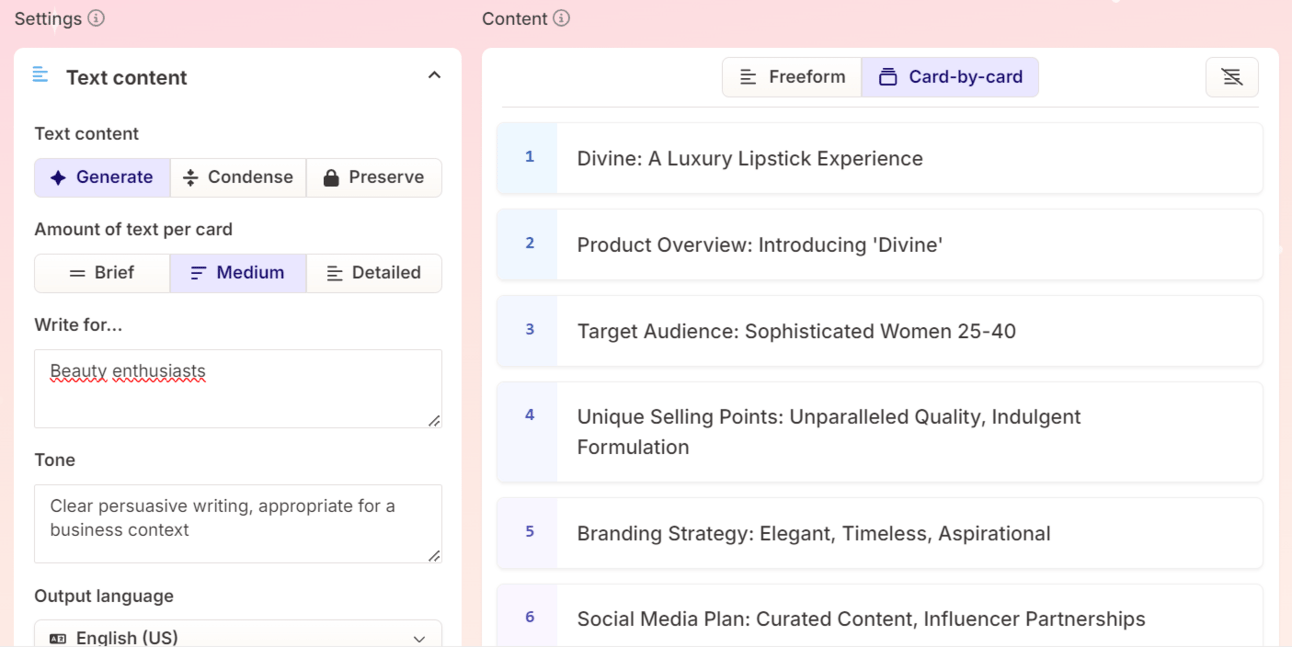
Task: Set amount of text to Detailed
Action: pyautogui.click(x=374, y=273)
